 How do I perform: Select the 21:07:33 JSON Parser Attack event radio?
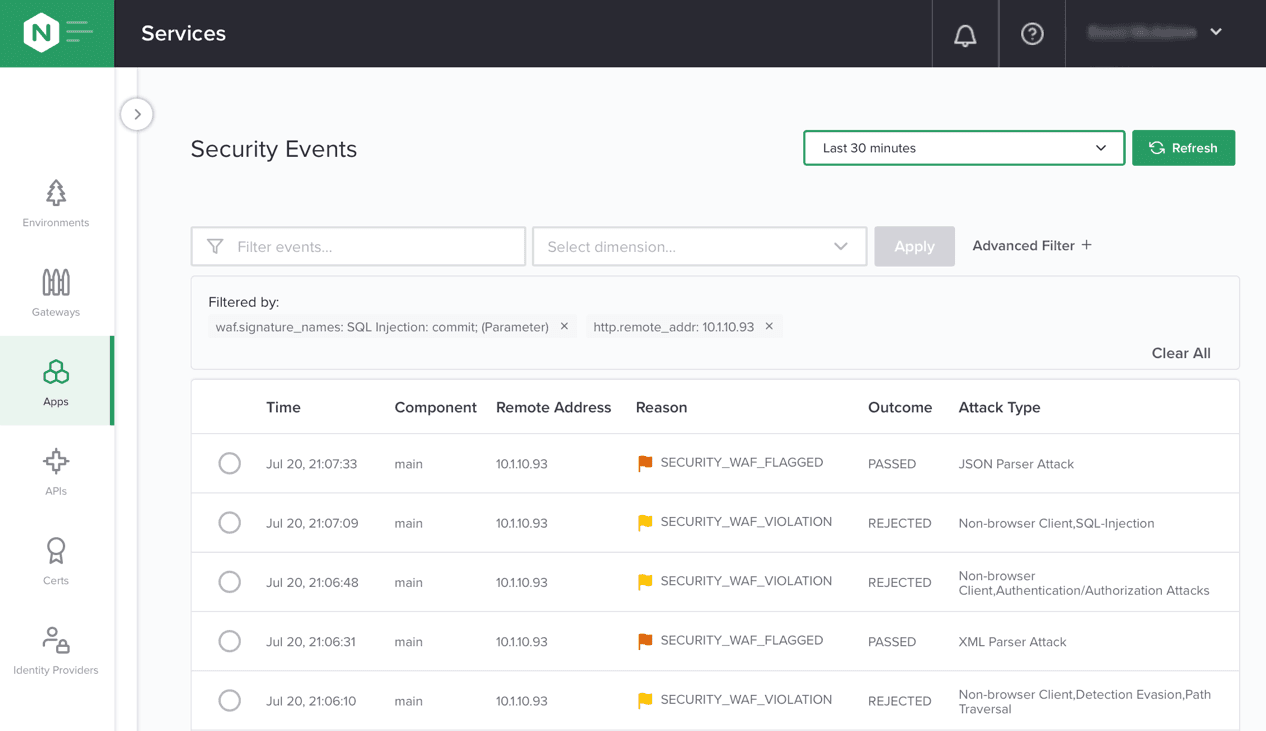(230, 463)
